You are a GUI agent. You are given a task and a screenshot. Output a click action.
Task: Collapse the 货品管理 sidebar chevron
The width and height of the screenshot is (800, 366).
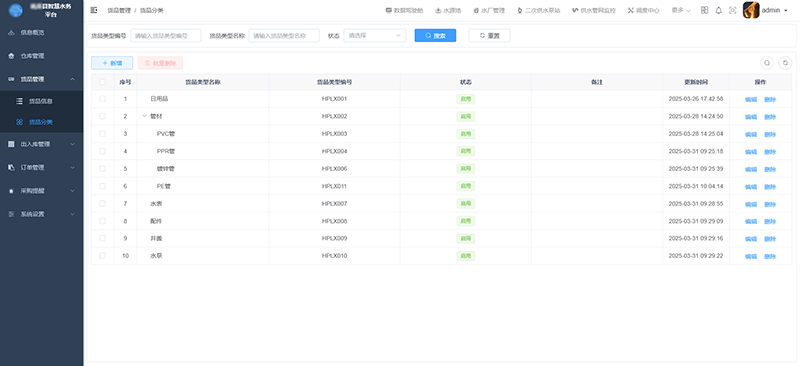(x=72, y=79)
